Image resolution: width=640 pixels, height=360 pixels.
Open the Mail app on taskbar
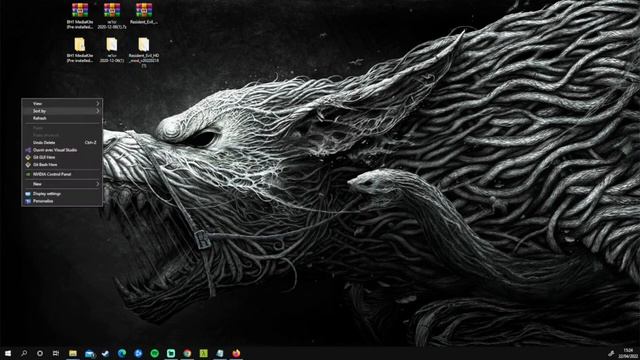pyautogui.click(x=89, y=353)
